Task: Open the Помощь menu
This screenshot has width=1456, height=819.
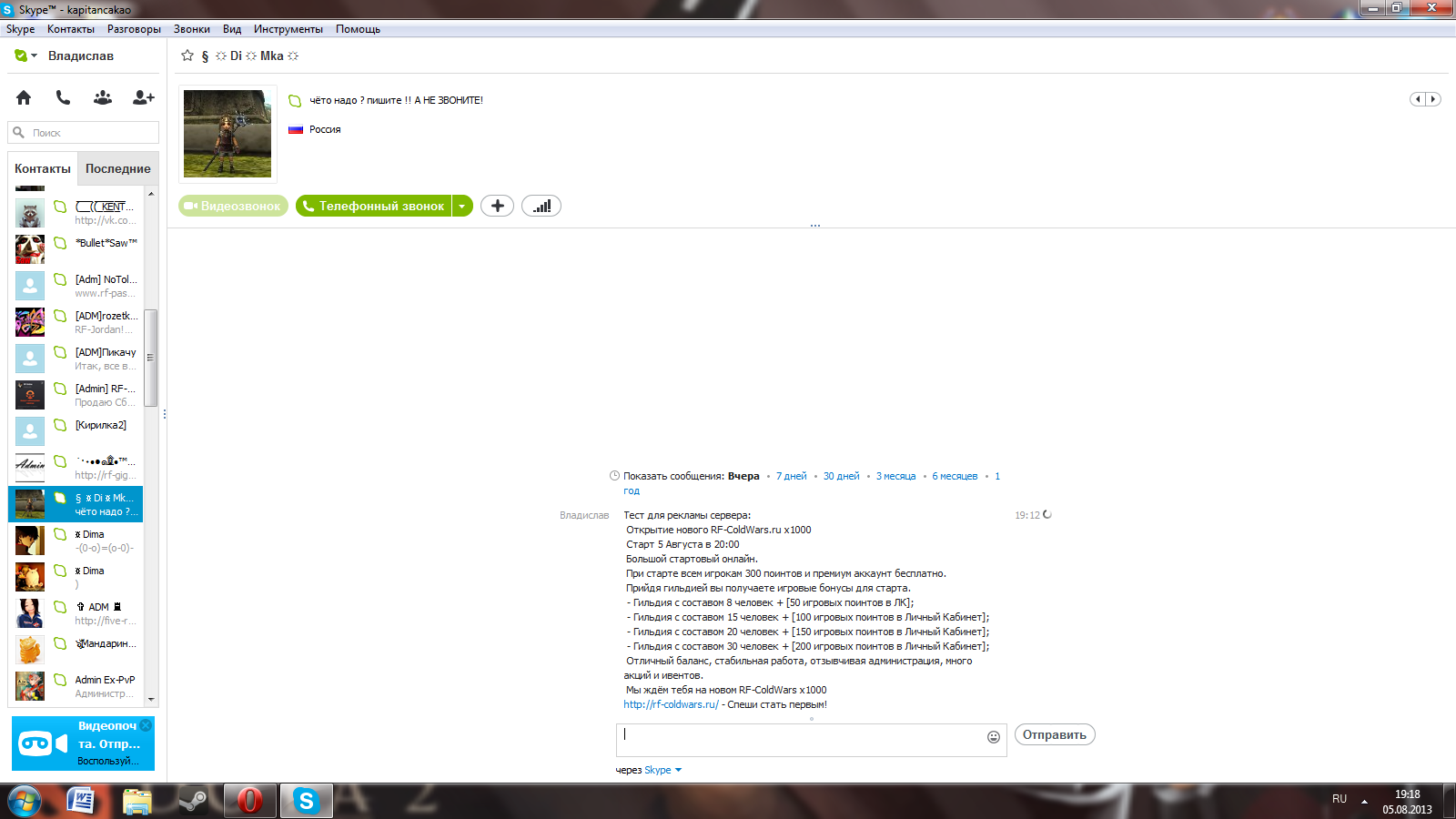Action: pyautogui.click(x=358, y=29)
